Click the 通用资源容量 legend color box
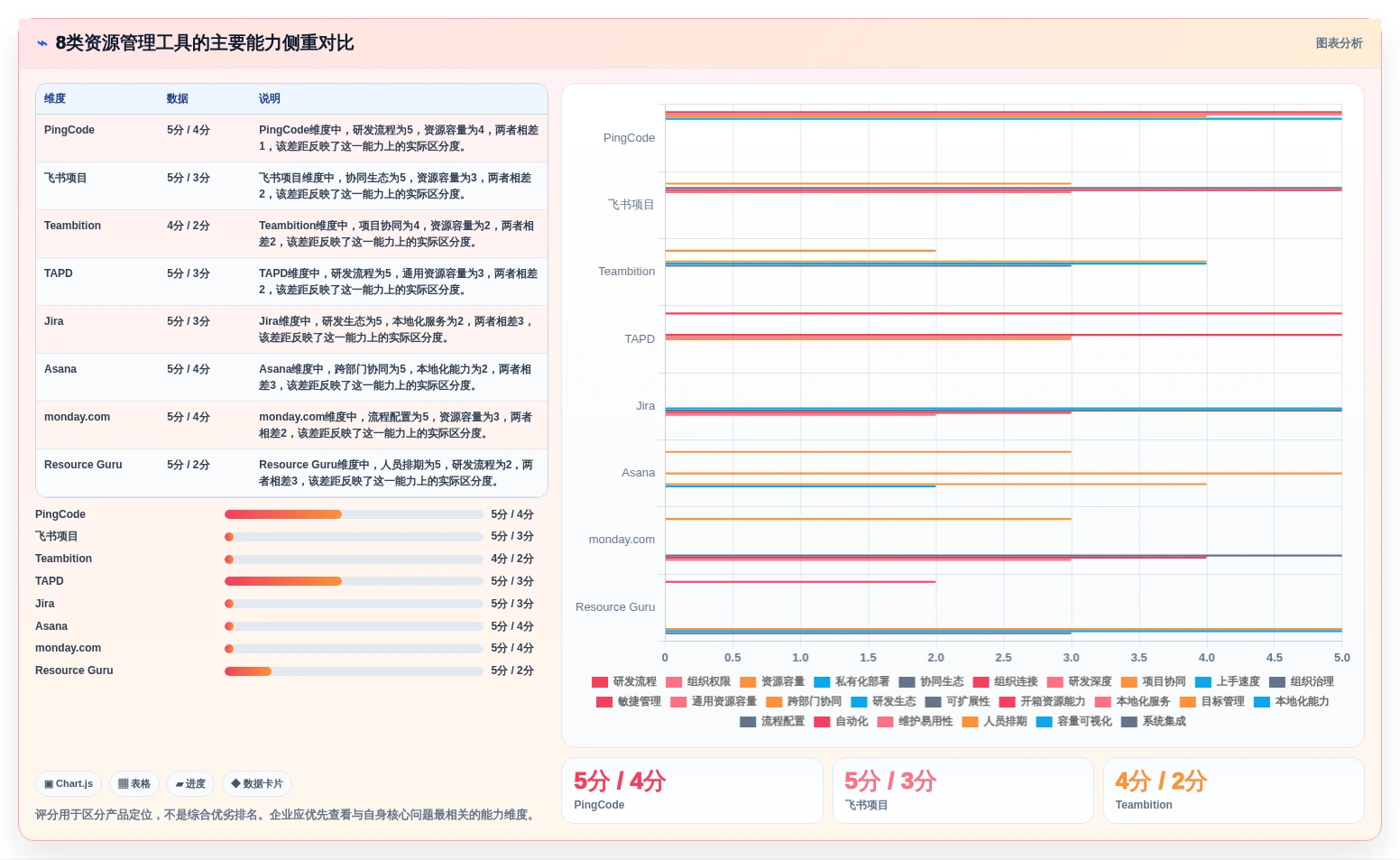The image size is (1400, 860). click(x=678, y=702)
